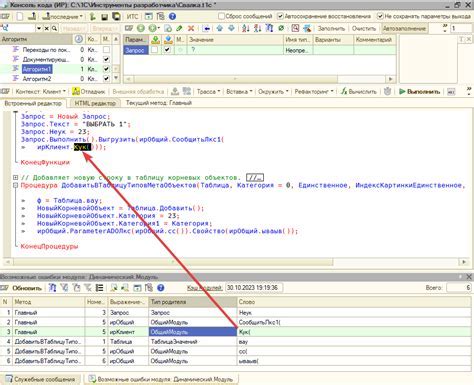Open Трасса dropdown menu
The width and height of the screenshot is (474, 385).
coord(208,91)
